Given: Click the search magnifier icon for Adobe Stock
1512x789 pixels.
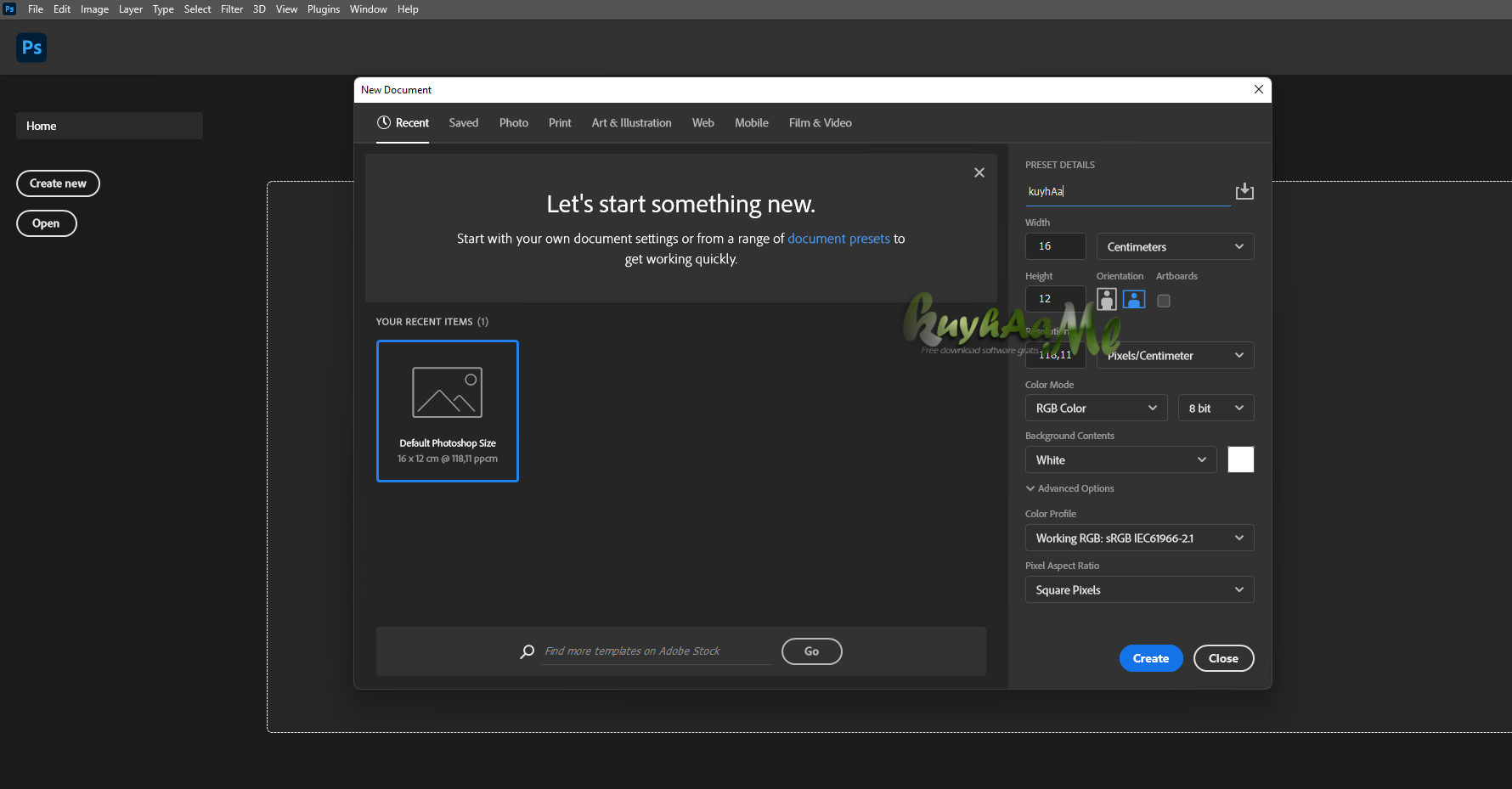Looking at the screenshot, I should pyautogui.click(x=528, y=651).
